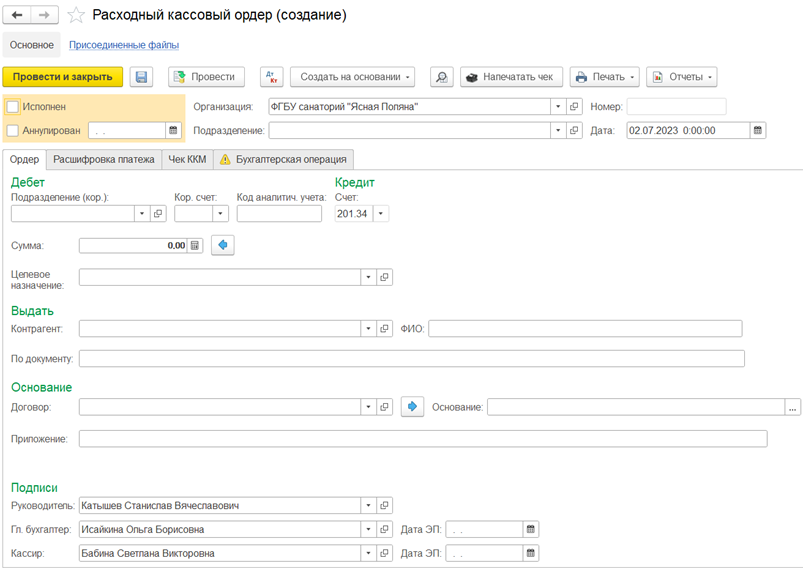Viewport: 803px width, 569px height.
Task: Open Договор record via open icon
Action: (384, 407)
